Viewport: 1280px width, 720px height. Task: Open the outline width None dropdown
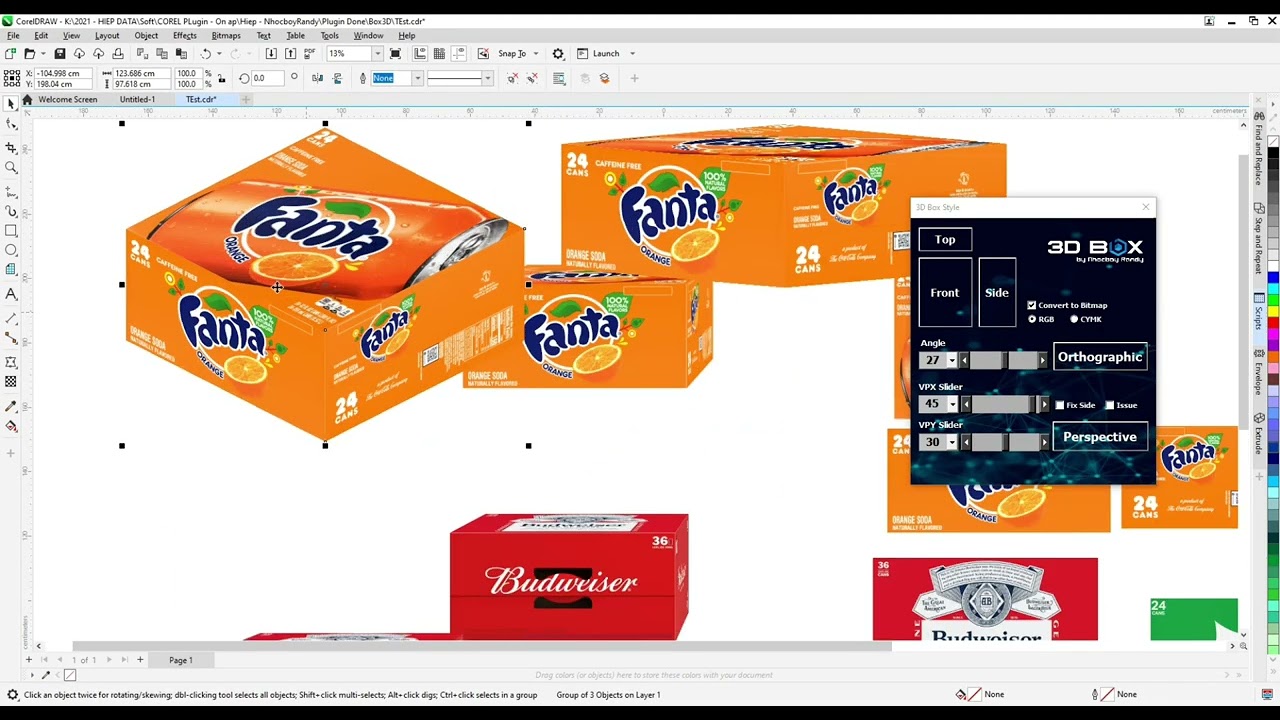[417, 78]
